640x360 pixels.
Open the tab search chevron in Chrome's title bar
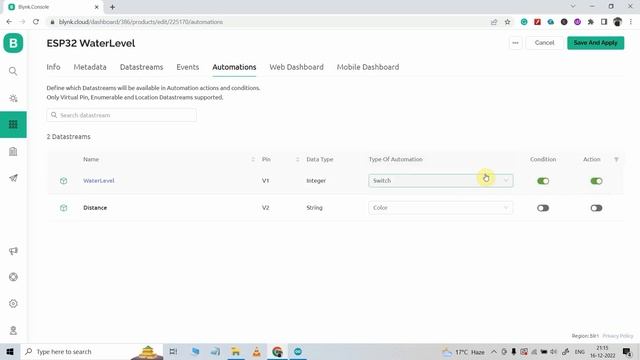[573, 7]
